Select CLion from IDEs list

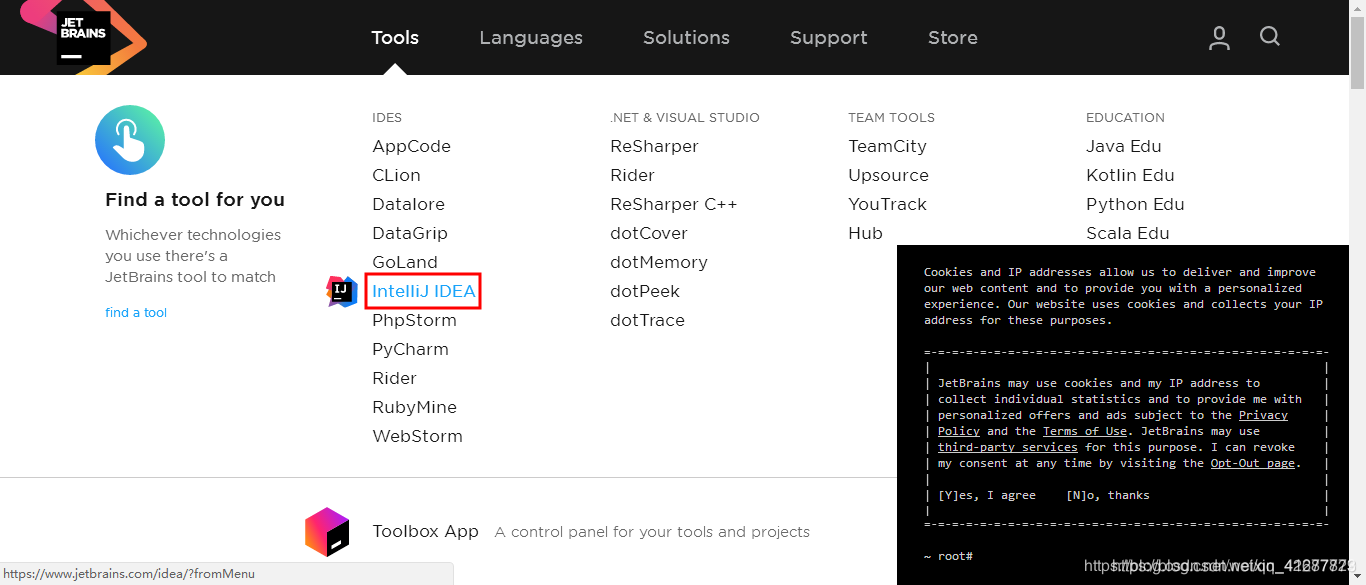coord(397,175)
